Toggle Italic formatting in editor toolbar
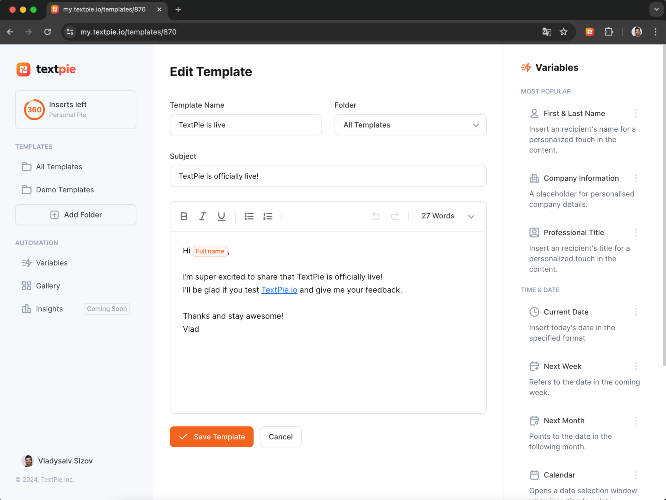Screen dimensions: 666x500 click(x=203, y=216)
